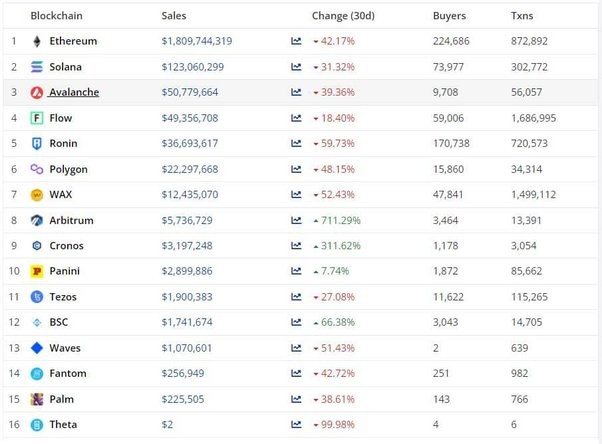Open the WAX sales chart icon

coord(296,194)
